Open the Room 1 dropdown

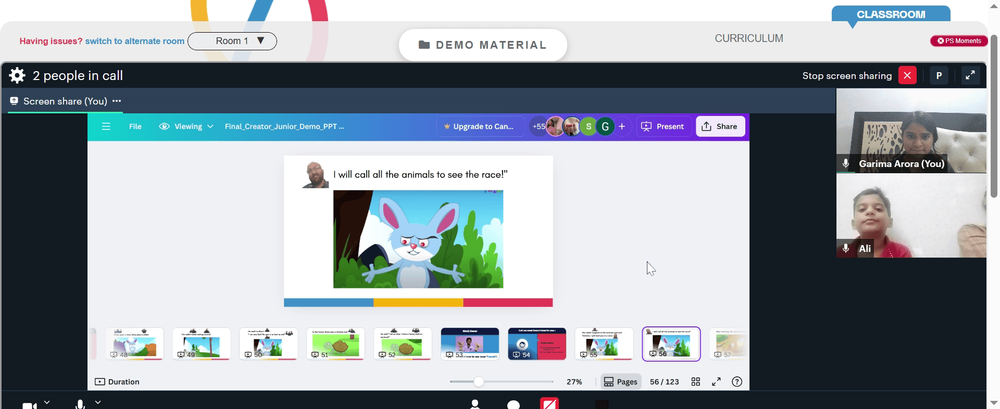click(232, 41)
